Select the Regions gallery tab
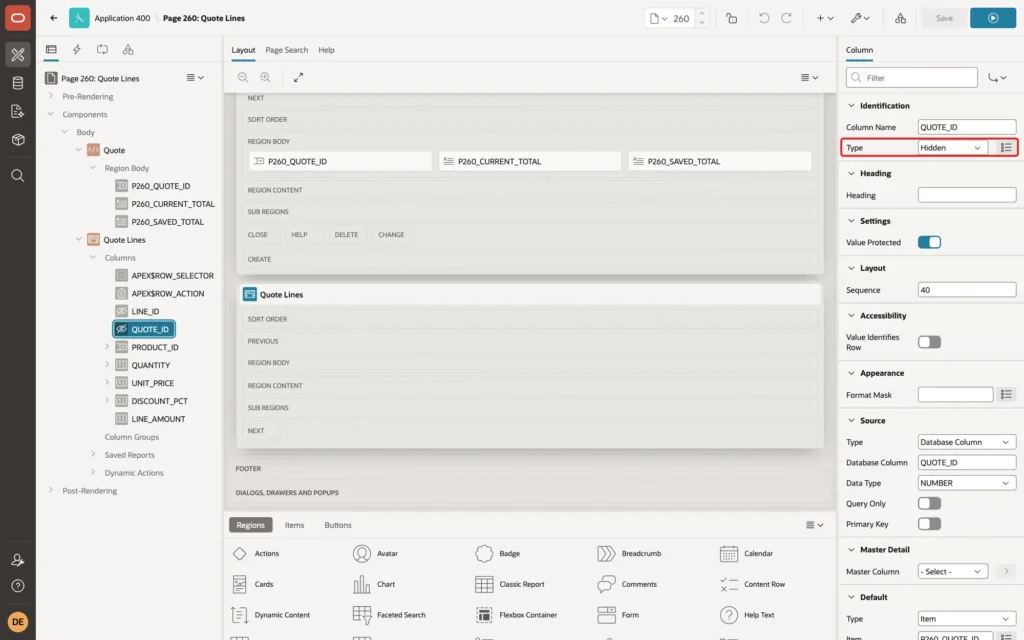The image size is (1024, 640). click(x=250, y=525)
